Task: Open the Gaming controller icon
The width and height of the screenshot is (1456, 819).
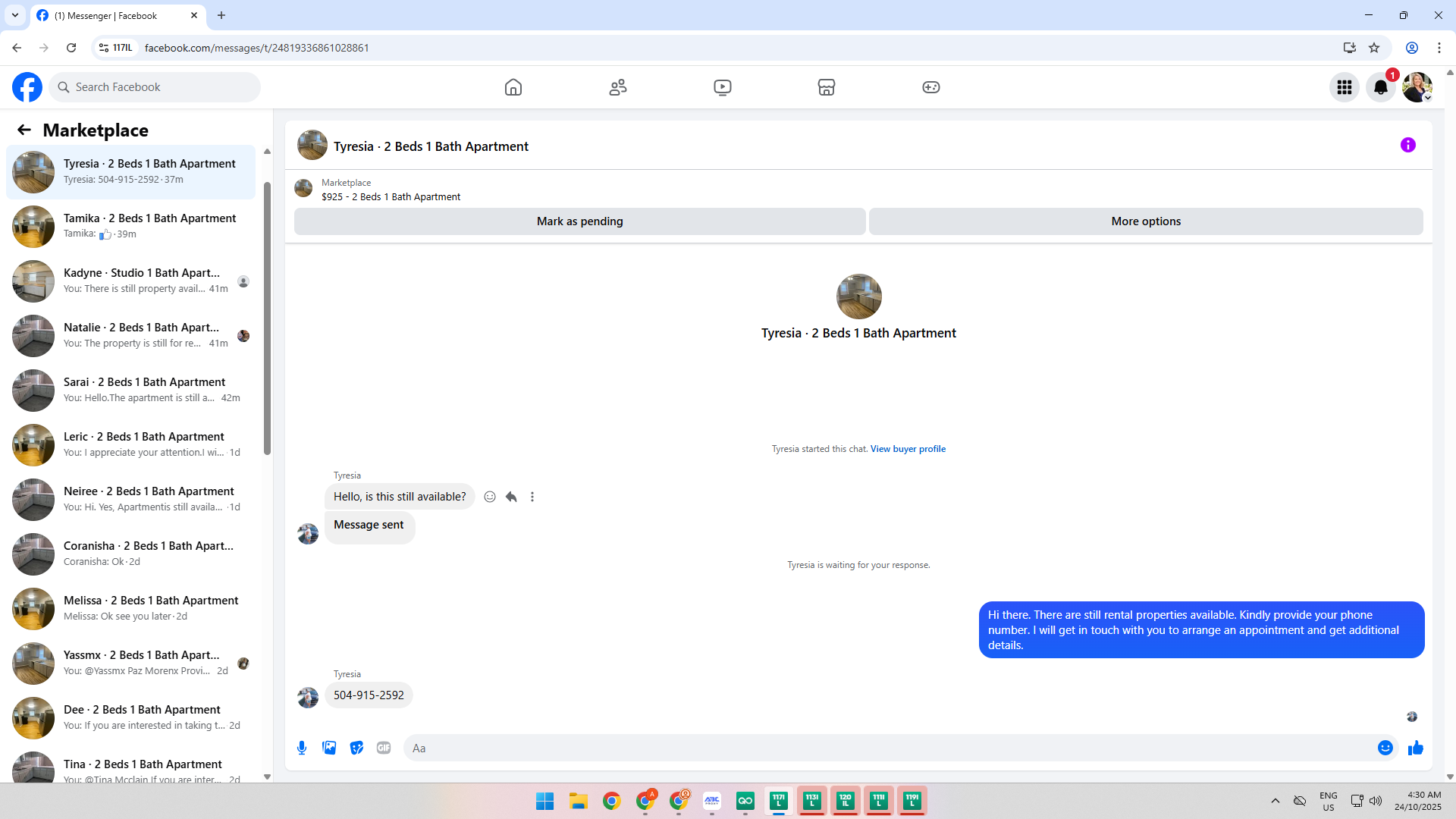Action: 931,87
